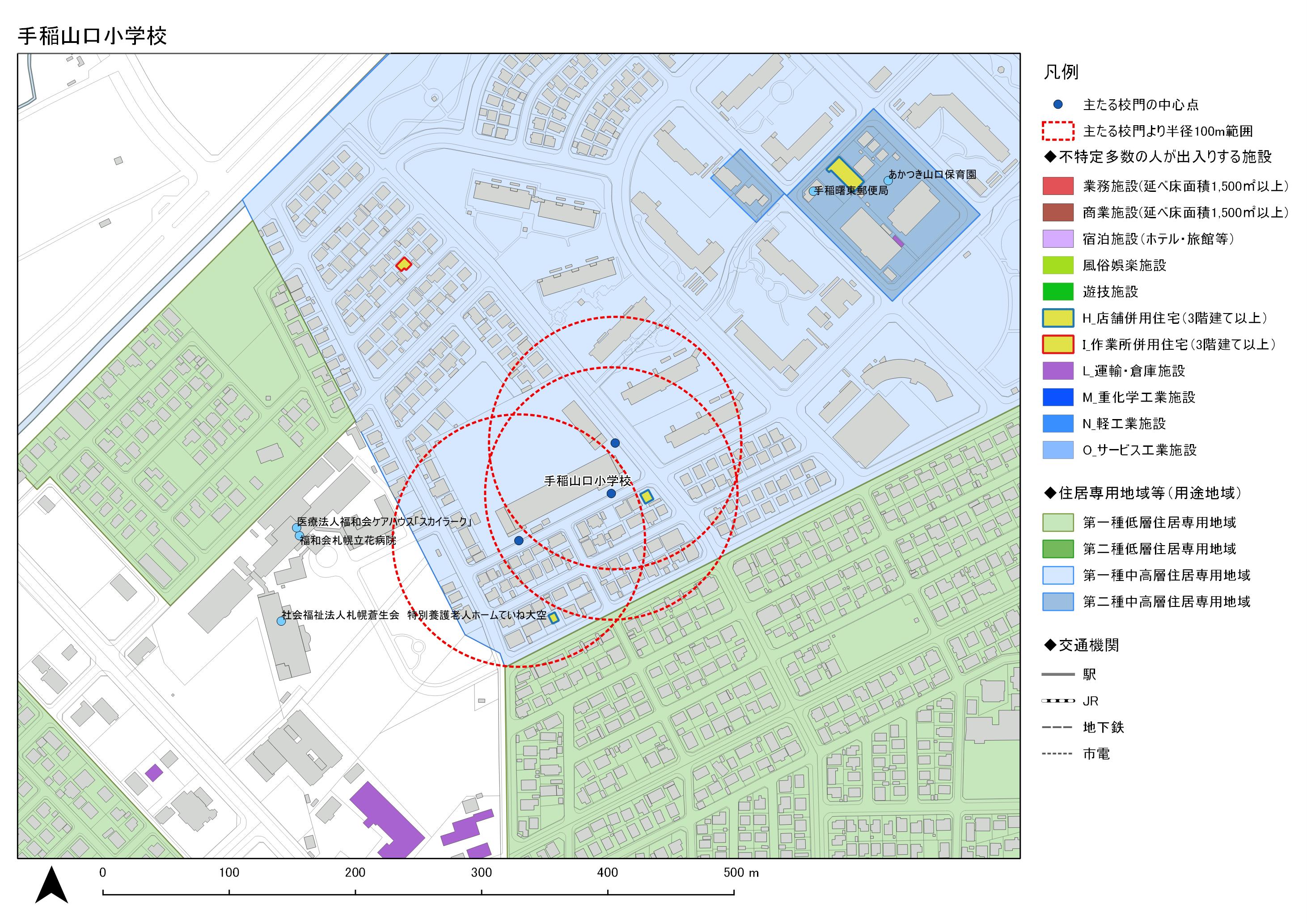This screenshot has height=924, width=1307.
Task: Click the I_作業所併用住宅 swatch
Action: coord(1057,344)
